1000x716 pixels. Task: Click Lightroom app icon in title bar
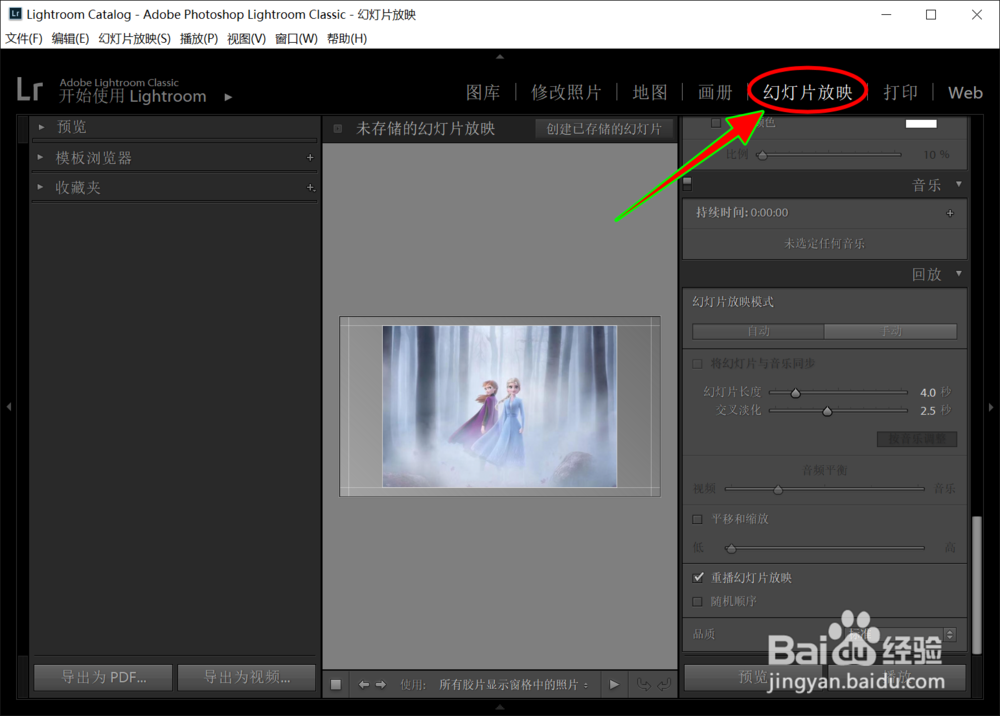click(x=15, y=13)
